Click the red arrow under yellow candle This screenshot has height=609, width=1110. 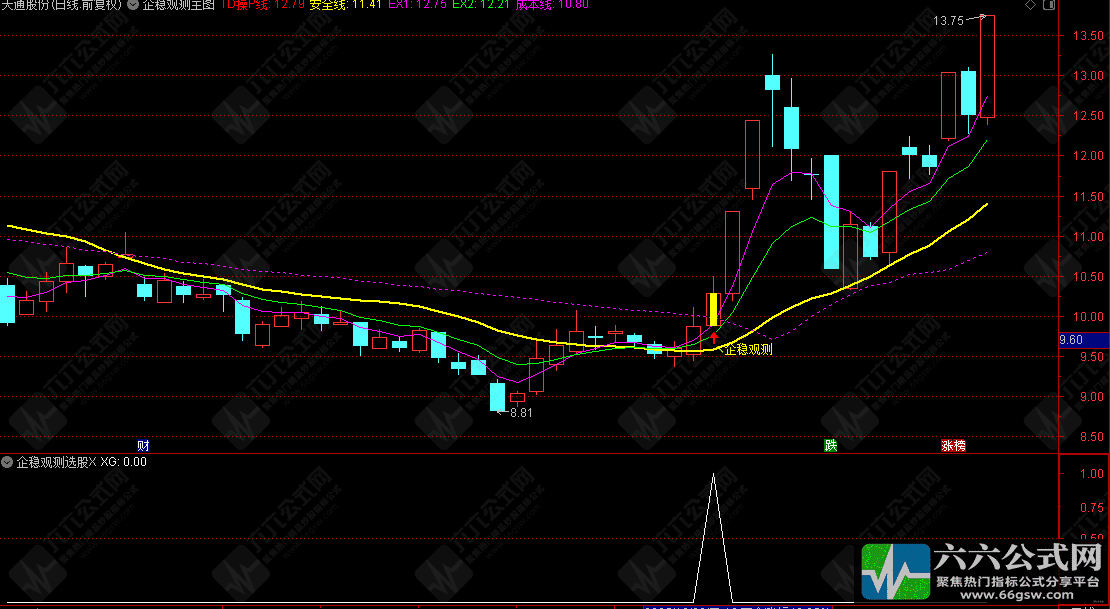[714, 336]
